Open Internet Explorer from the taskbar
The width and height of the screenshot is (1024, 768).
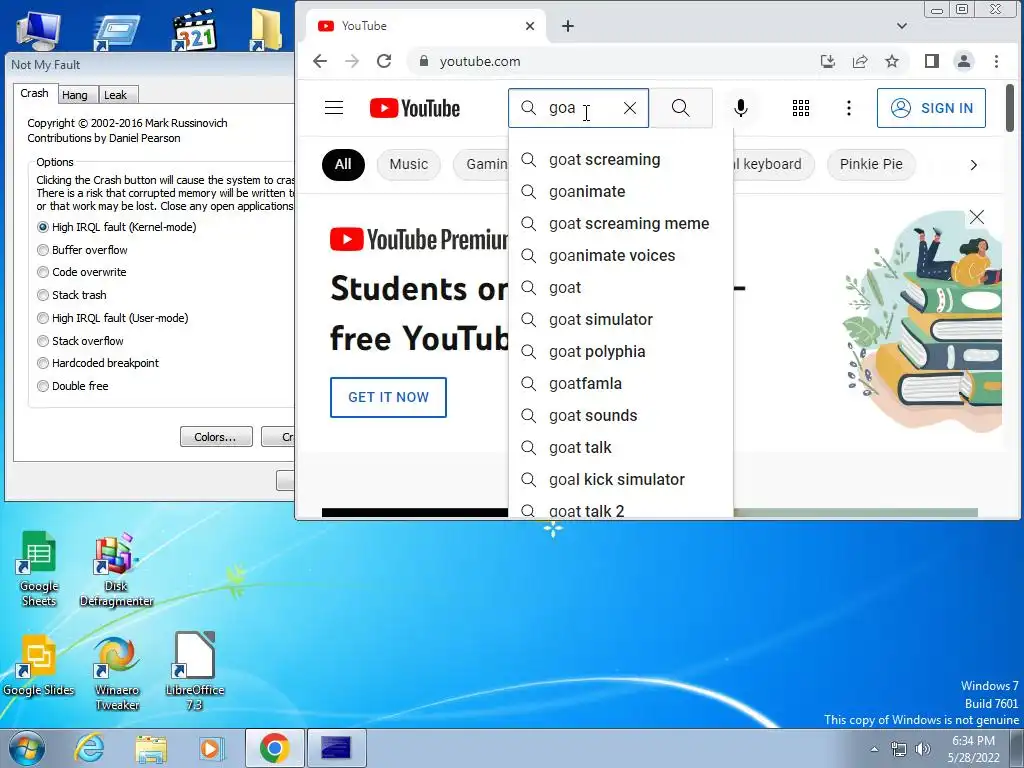[89, 748]
